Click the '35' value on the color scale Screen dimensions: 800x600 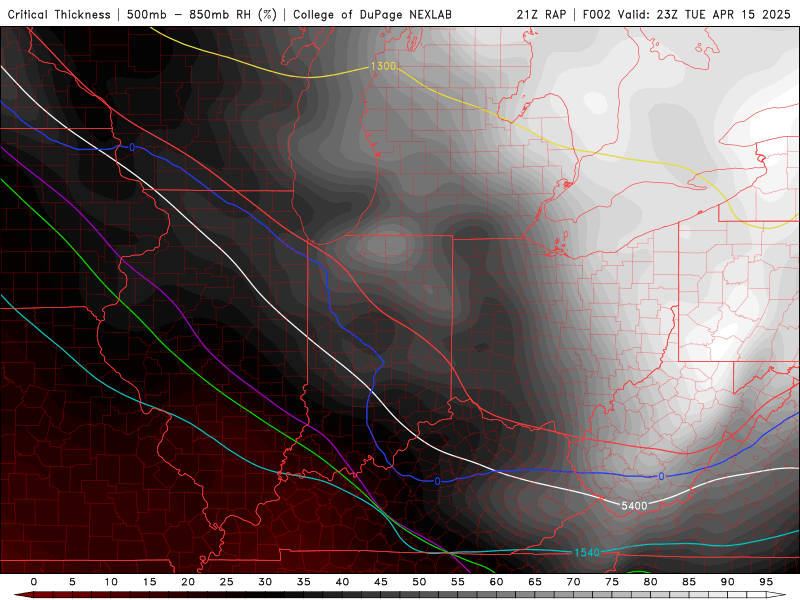click(x=304, y=582)
